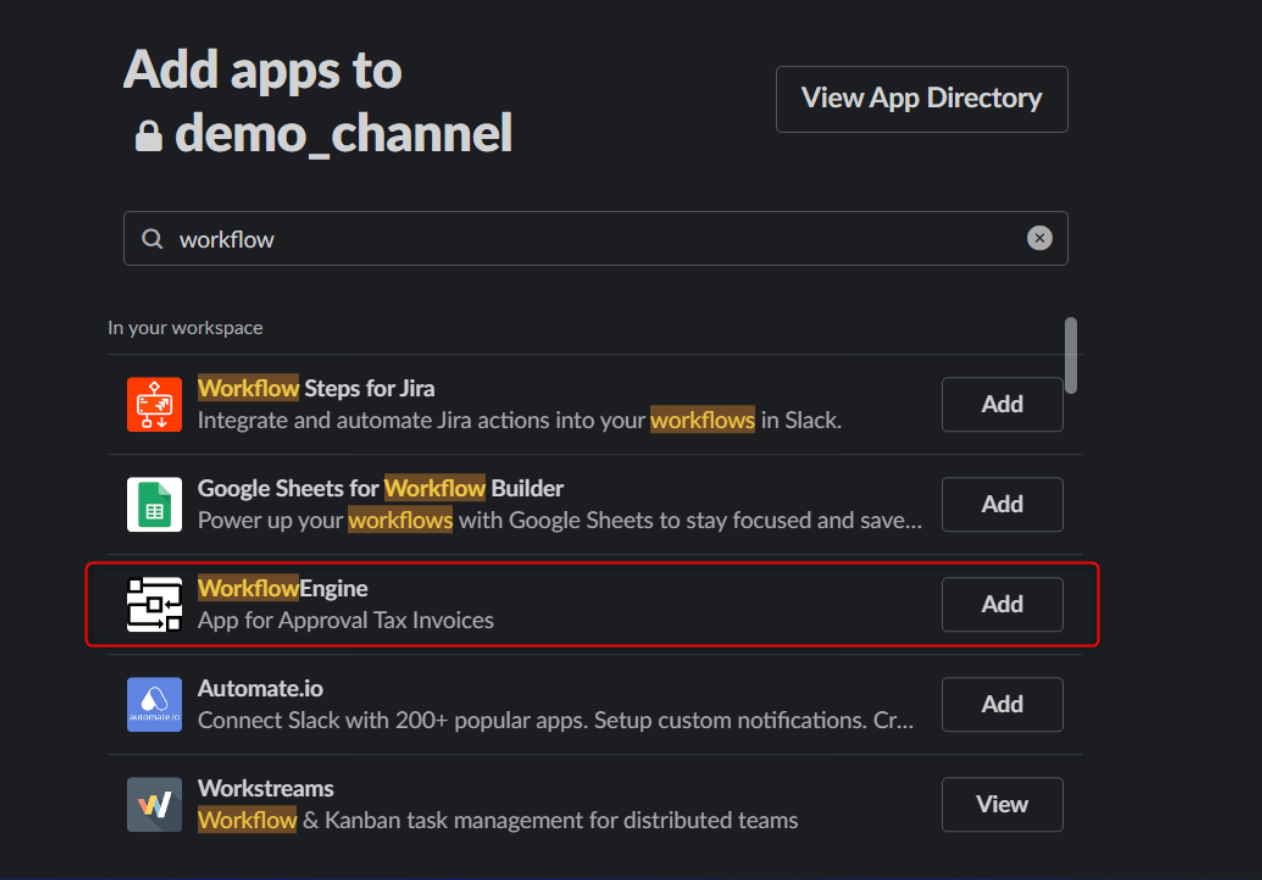Click the Automate.io app icon
Image resolution: width=1262 pixels, height=880 pixels.
154,704
